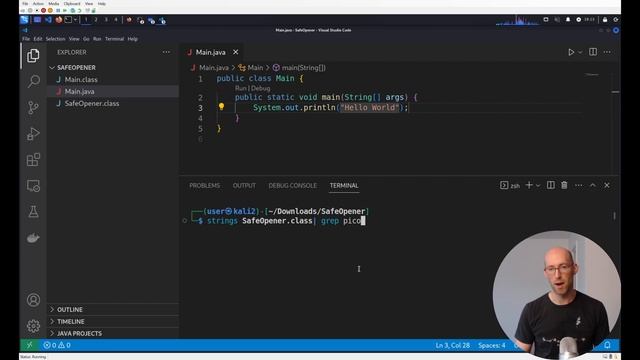
Task: Open terminal emulator icon in Kali taskbar
Action: coord(68,20)
